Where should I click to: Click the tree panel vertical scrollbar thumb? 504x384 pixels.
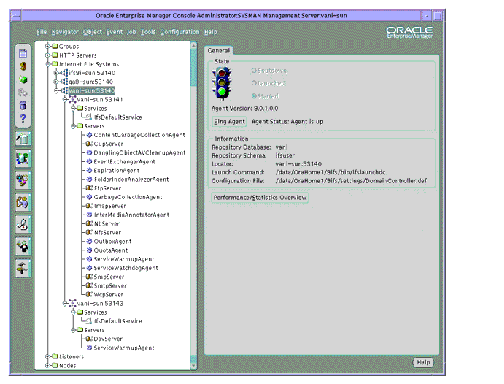pyautogui.click(x=193, y=67)
